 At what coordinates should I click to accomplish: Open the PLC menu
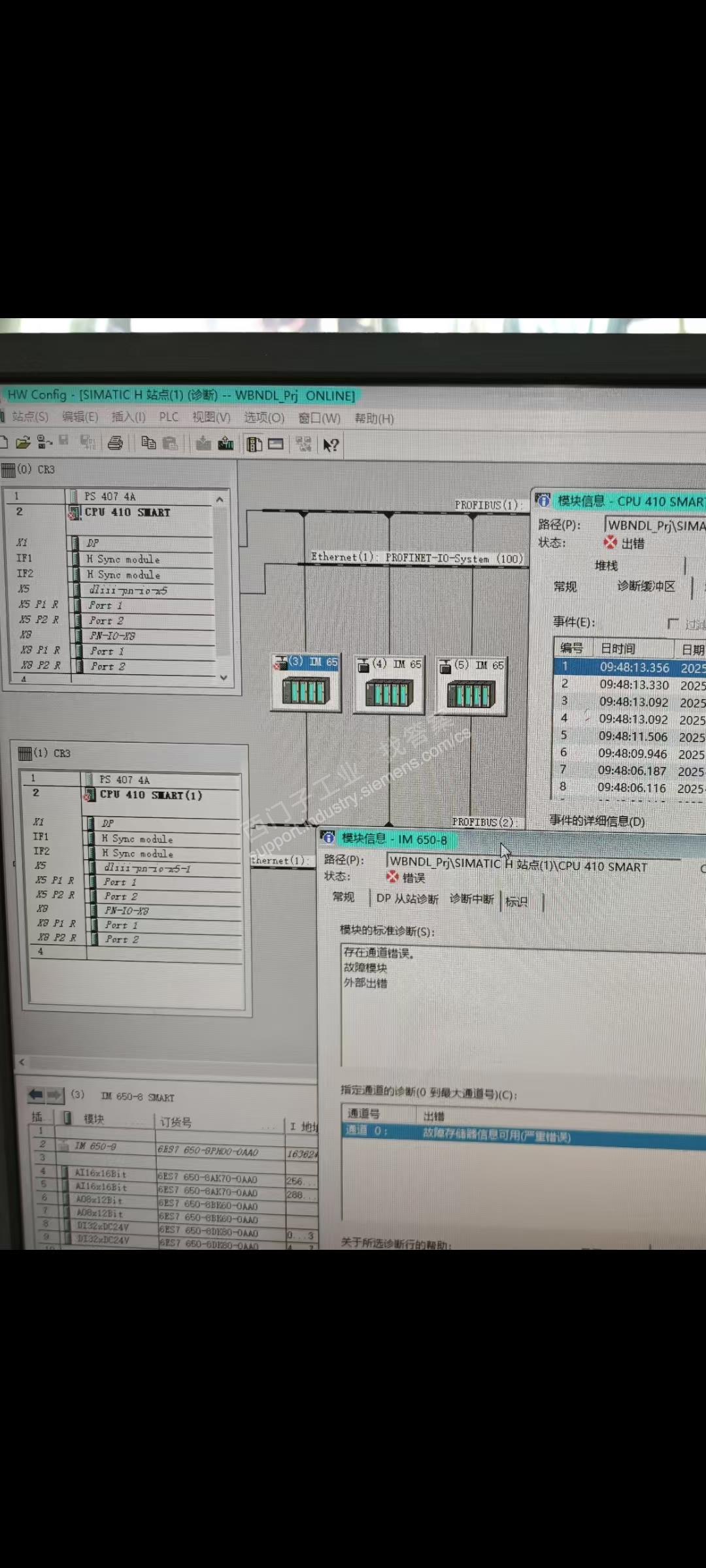coord(169,417)
